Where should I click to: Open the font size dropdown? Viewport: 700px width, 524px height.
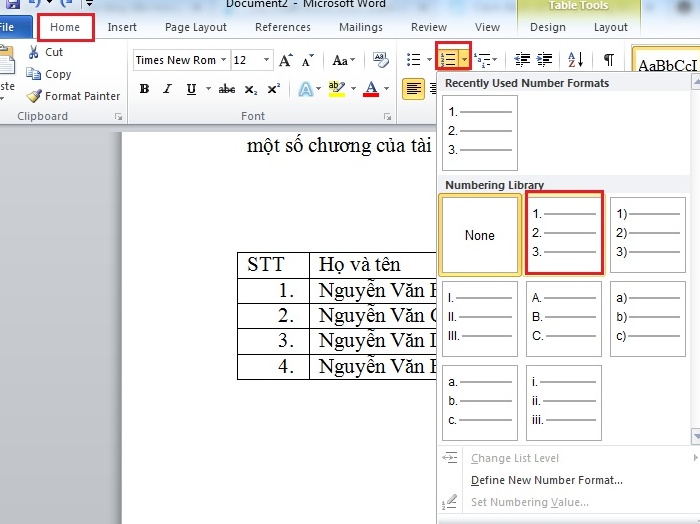click(x=267, y=60)
